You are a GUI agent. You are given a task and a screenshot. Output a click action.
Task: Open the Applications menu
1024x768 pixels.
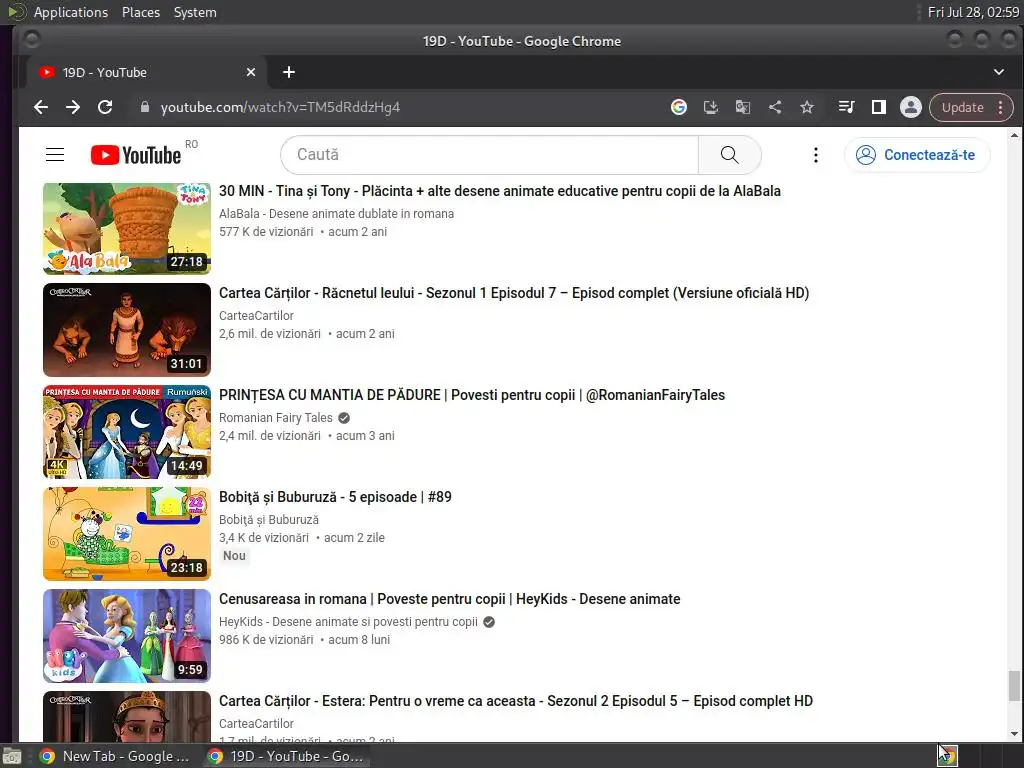pos(71,12)
